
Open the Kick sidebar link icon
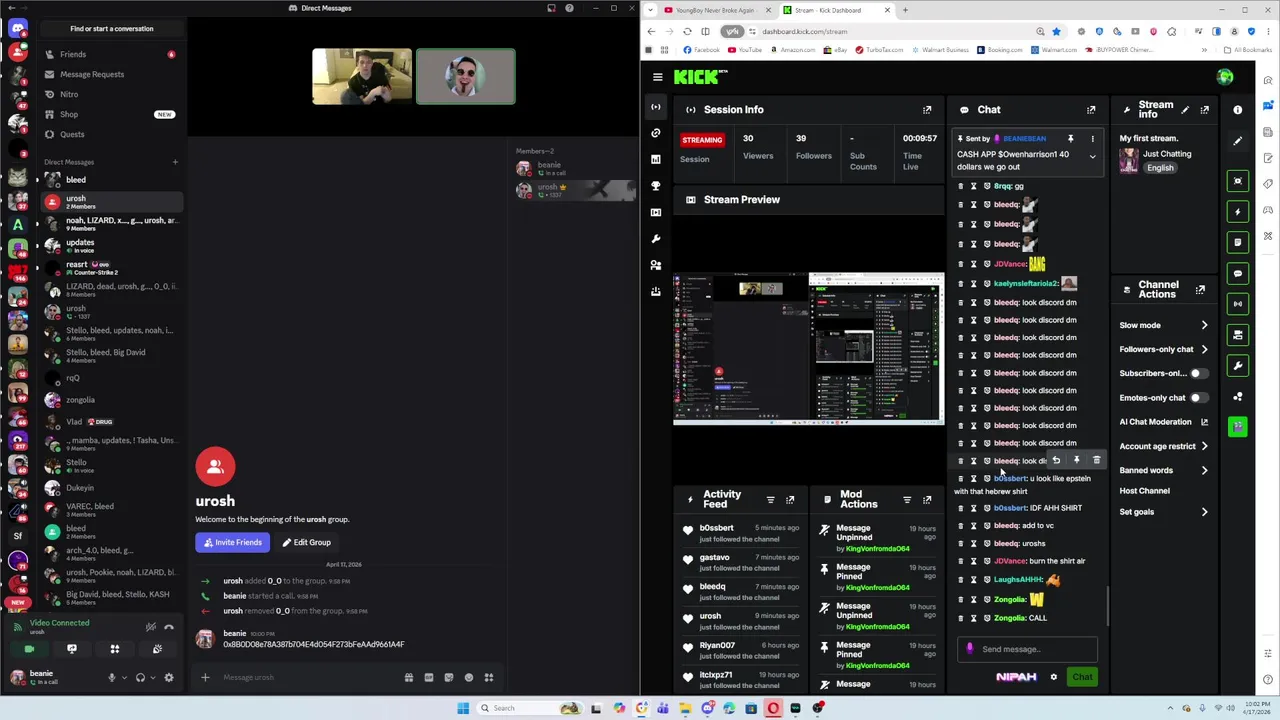click(x=655, y=133)
